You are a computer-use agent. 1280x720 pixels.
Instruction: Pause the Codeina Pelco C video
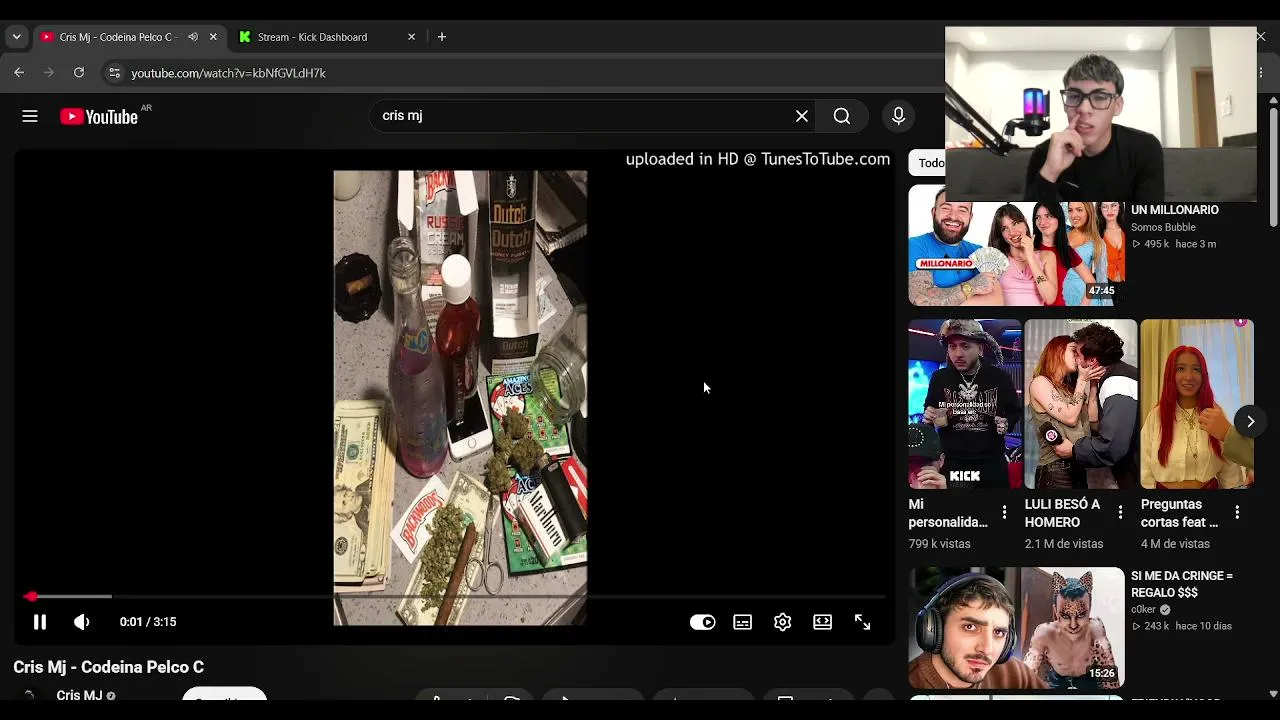point(40,622)
